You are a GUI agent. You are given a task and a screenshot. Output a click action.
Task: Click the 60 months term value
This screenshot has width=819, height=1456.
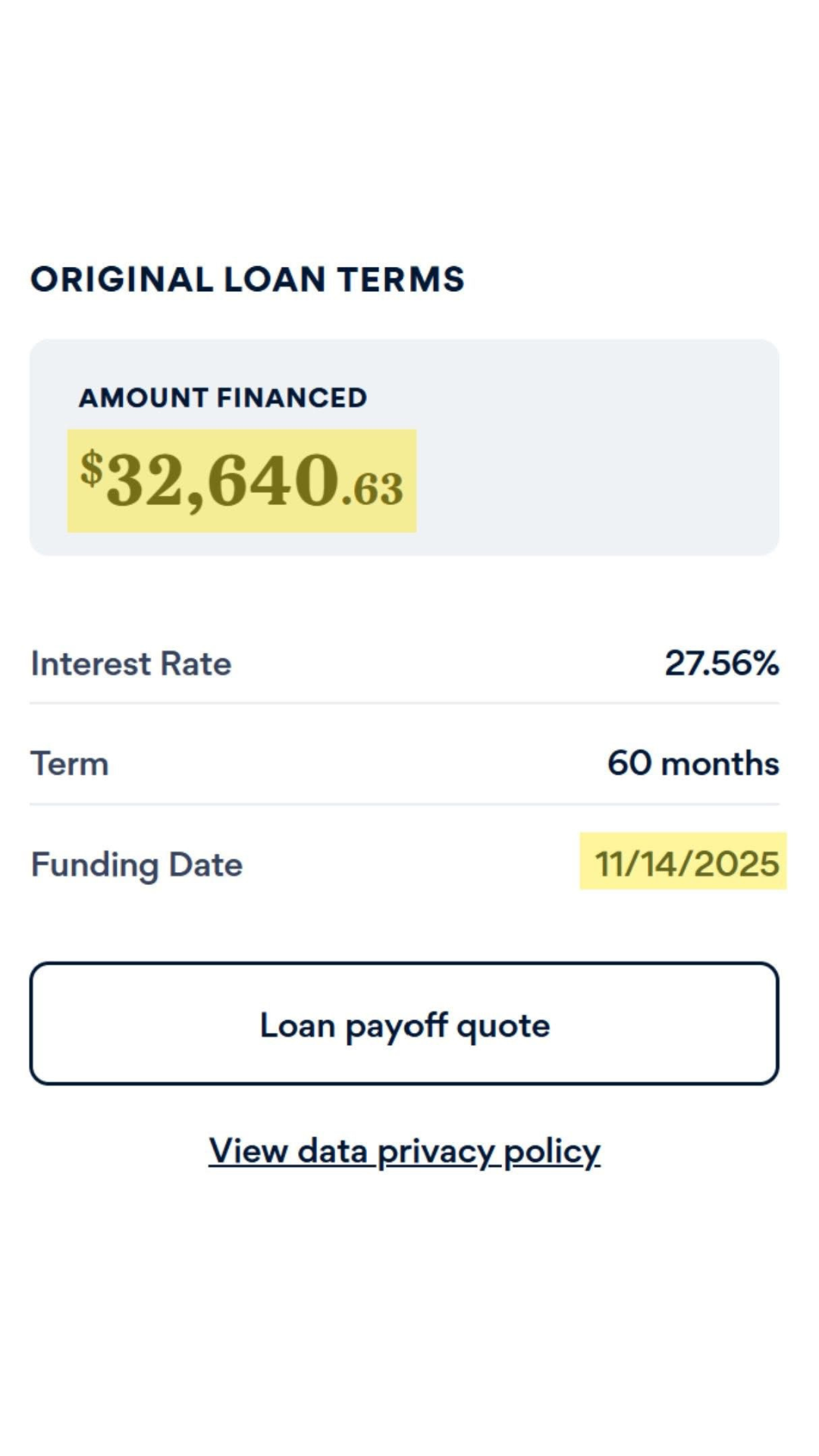[692, 764]
